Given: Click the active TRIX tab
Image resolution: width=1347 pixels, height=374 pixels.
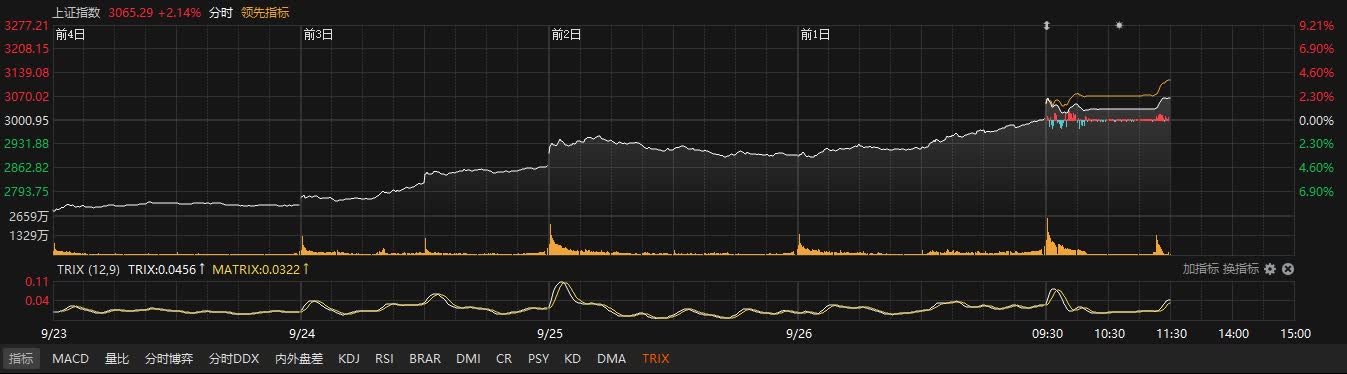Looking at the screenshot, I should [x=656, y=358].
